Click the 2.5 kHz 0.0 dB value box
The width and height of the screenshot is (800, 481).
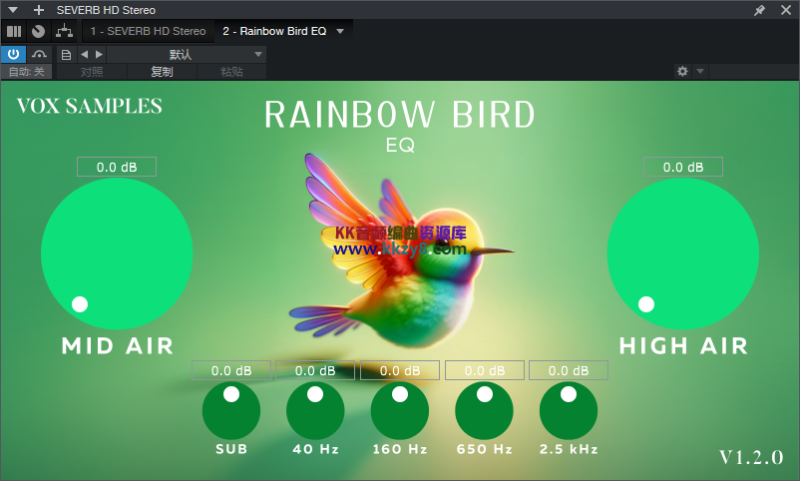568,370
